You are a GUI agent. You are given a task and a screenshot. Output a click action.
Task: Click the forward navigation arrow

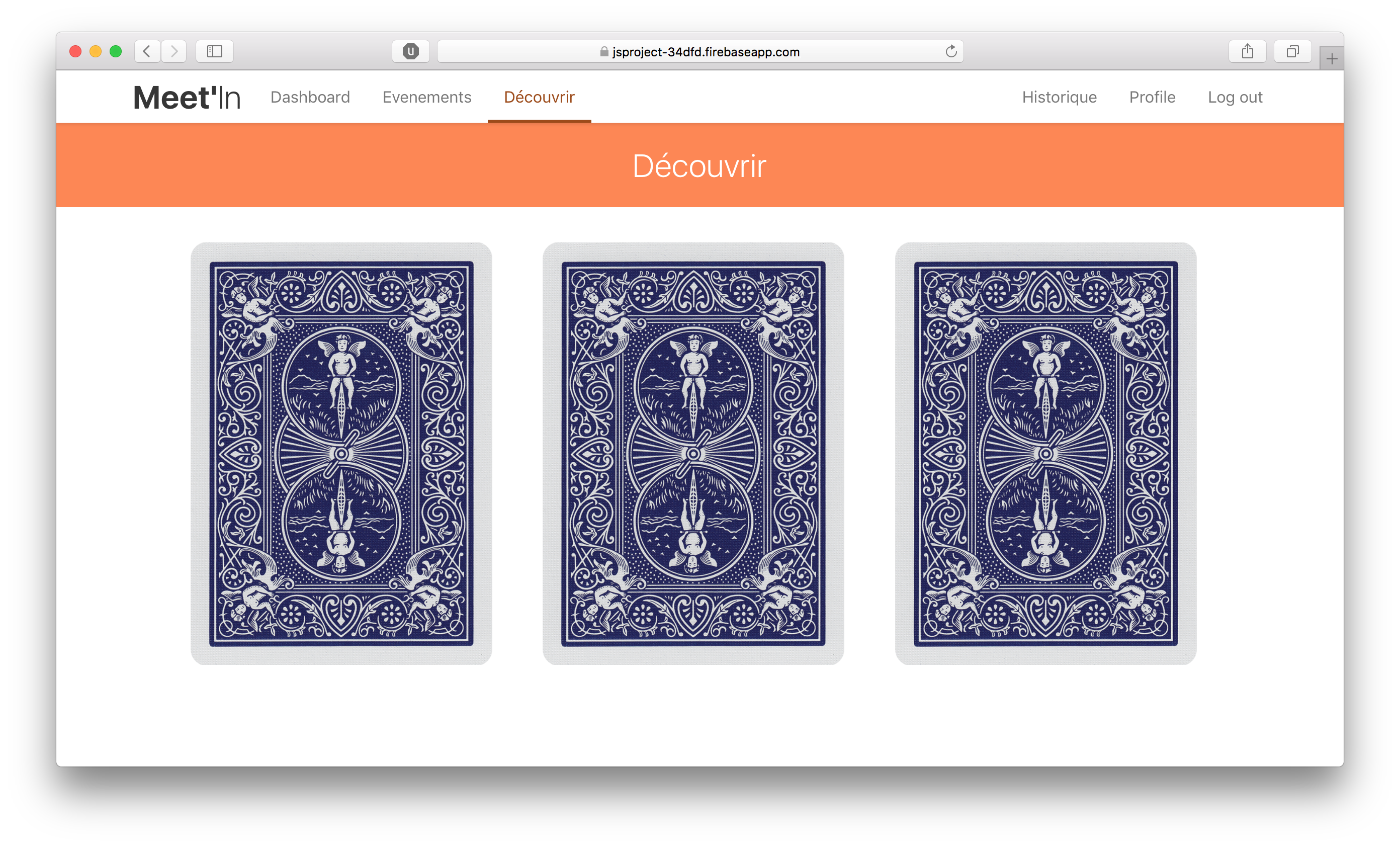[x=174, y=51]
